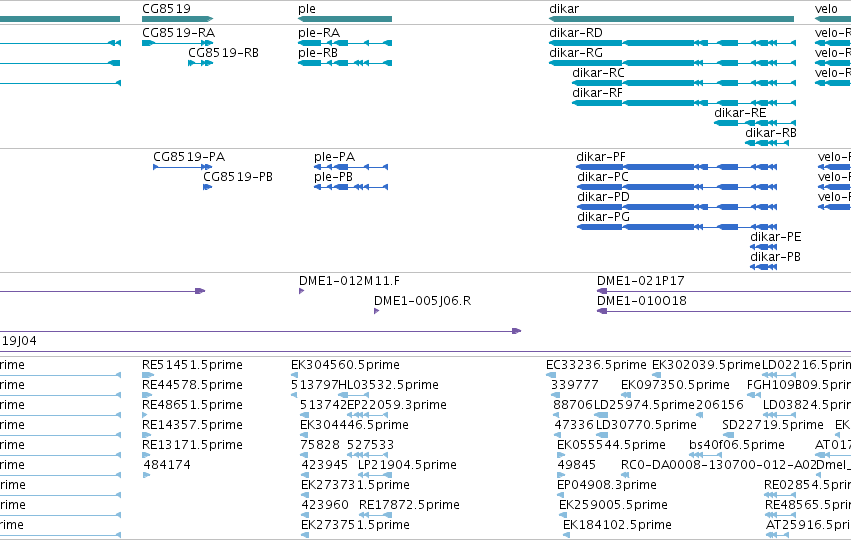851x540 pixels.
Task: Open EST RE44578.5prime
Action: (x=192, y=385)
